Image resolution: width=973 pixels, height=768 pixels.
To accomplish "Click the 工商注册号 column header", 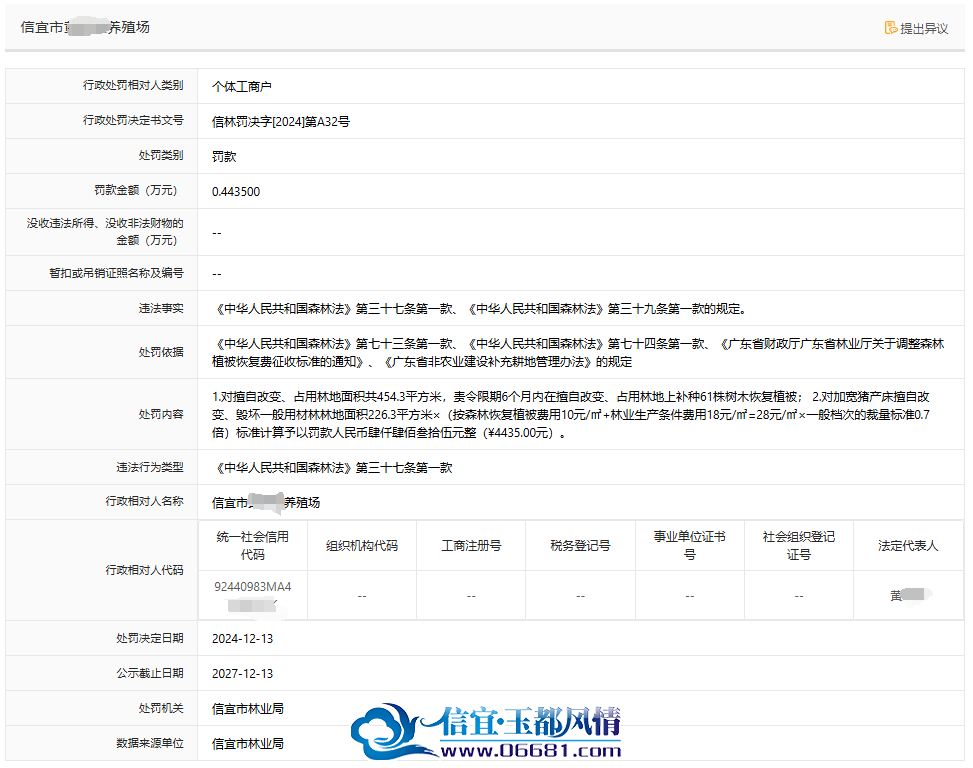I will pyautogui.click(x=471, y=546).
